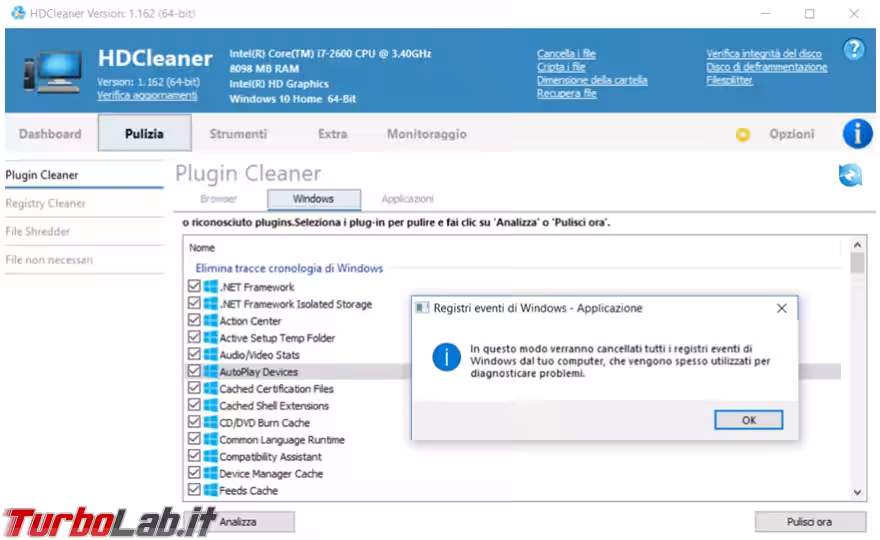Select the Windows sub-tab

[314, 199]
